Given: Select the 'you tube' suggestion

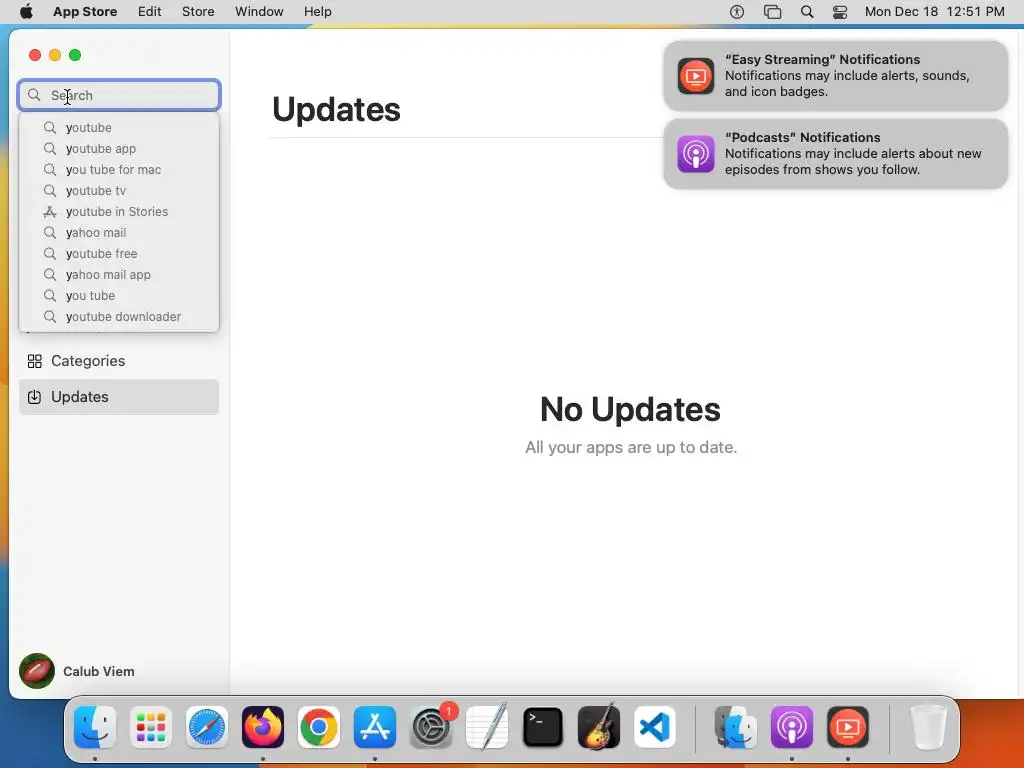Looking at the screenshot, I should pos(119,295).
